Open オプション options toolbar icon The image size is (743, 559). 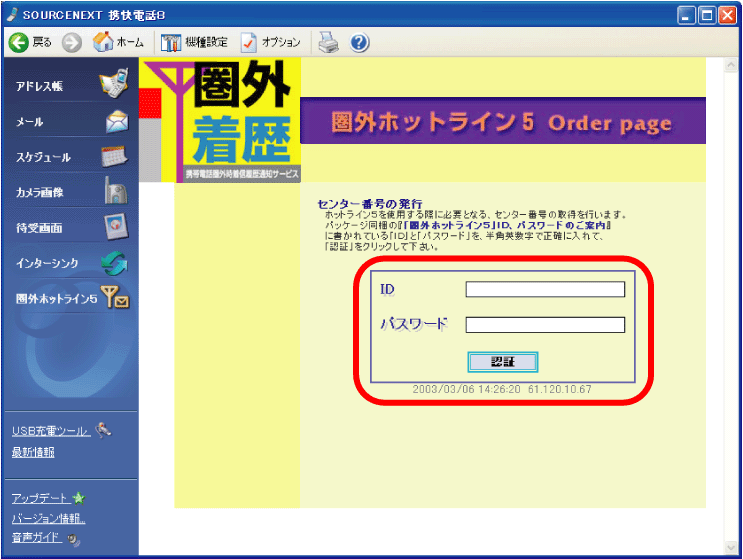click(x=248, y=43)
